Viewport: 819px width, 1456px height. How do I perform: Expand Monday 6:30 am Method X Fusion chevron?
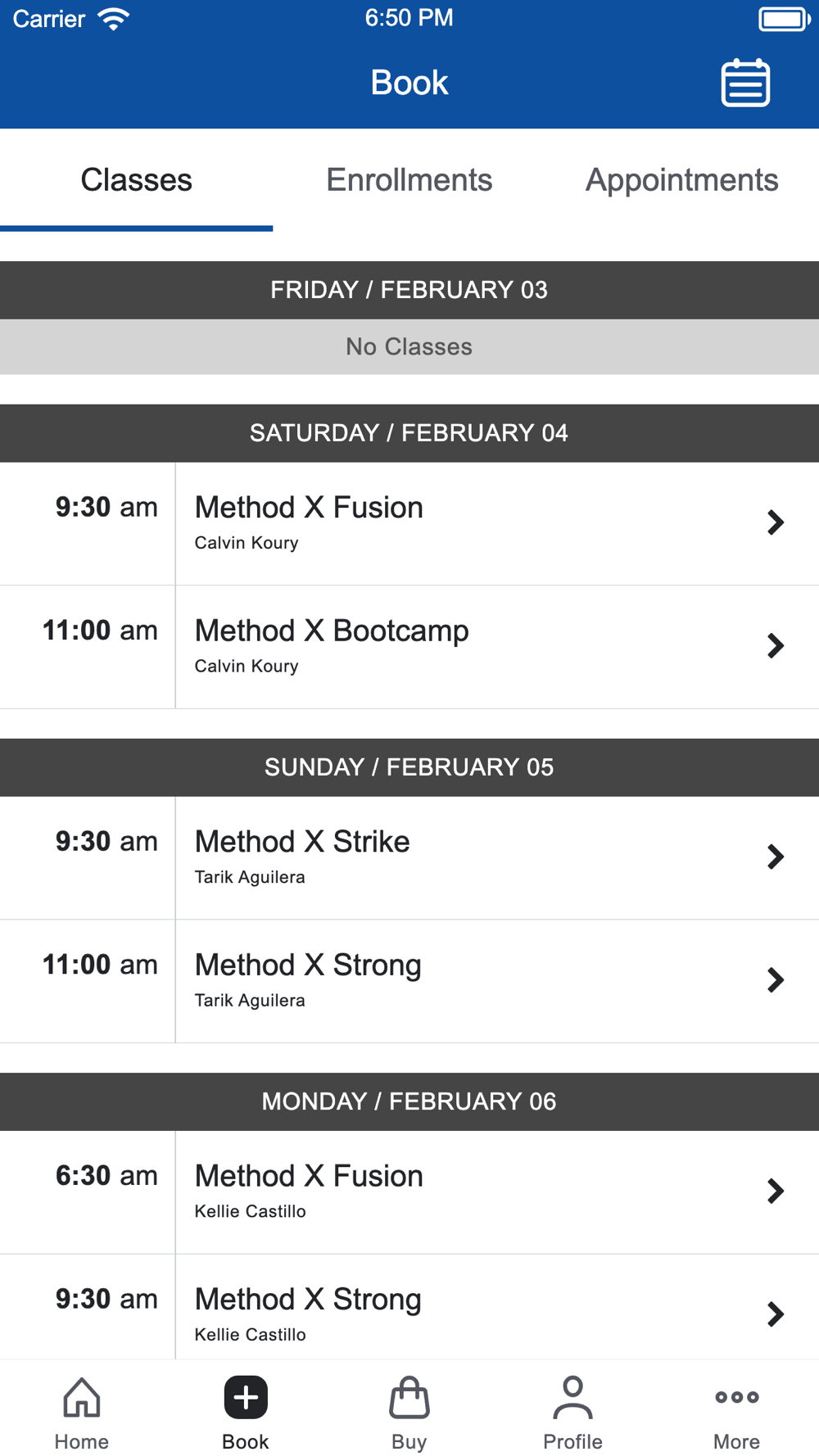click(x=776, y=1191)
